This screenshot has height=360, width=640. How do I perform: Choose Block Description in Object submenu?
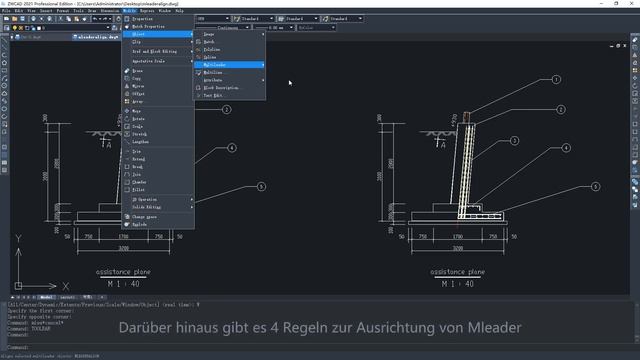[229, 88]
